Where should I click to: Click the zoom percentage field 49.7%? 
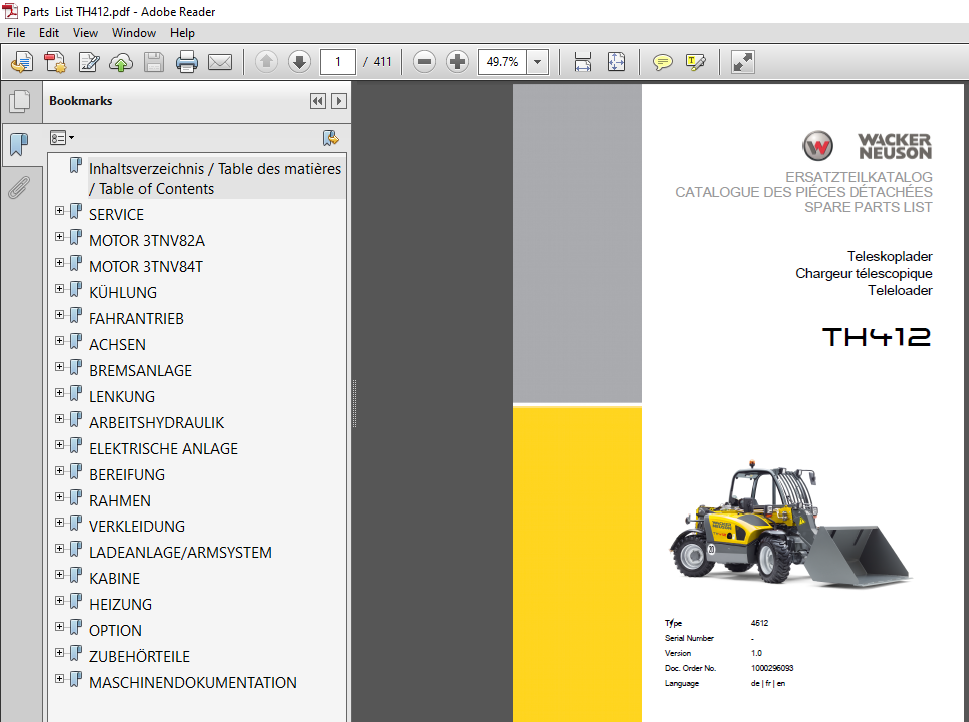502,62
